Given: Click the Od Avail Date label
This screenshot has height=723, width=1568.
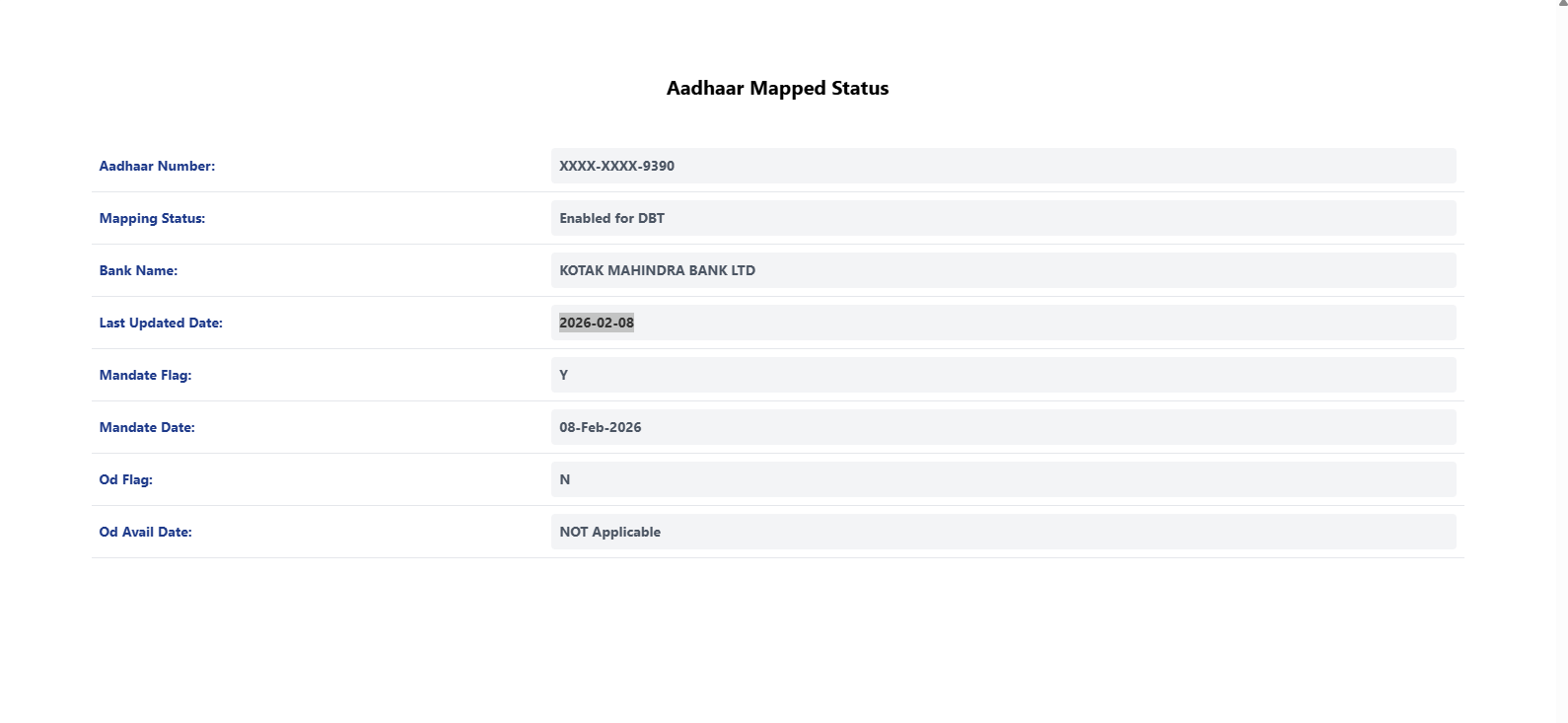Looking at the screenshot, I should tap(145, 532).
